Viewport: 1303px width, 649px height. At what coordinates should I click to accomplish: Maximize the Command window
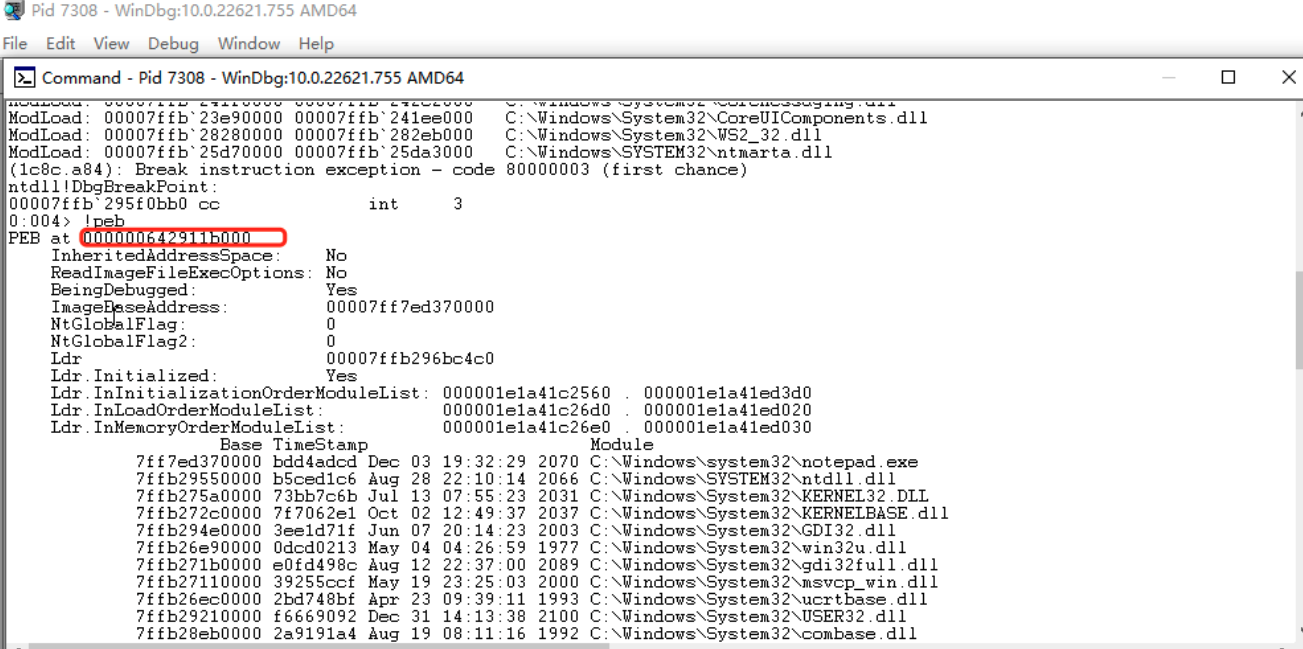coord(1229,77)
